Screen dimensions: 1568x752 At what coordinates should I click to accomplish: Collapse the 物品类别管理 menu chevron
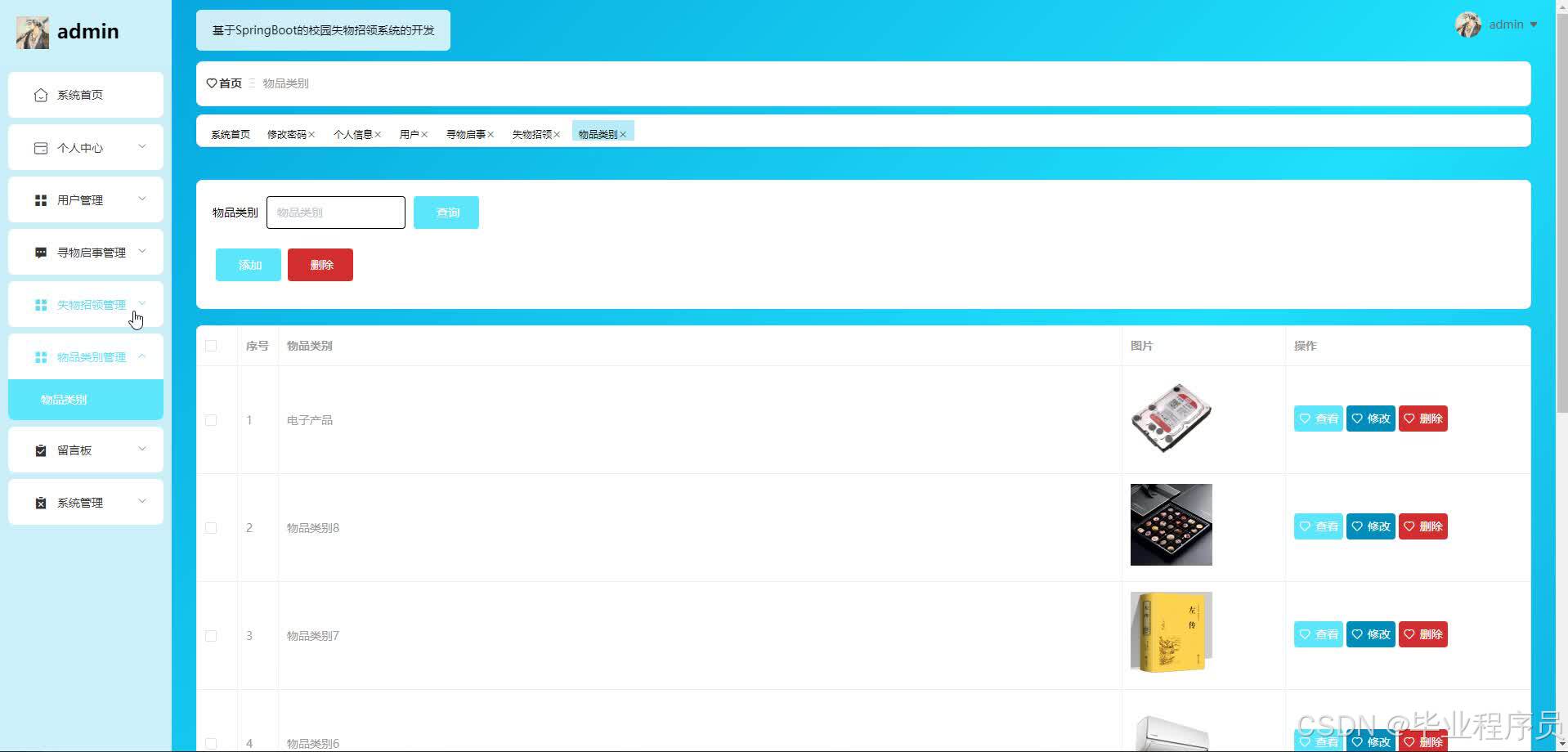142,356
